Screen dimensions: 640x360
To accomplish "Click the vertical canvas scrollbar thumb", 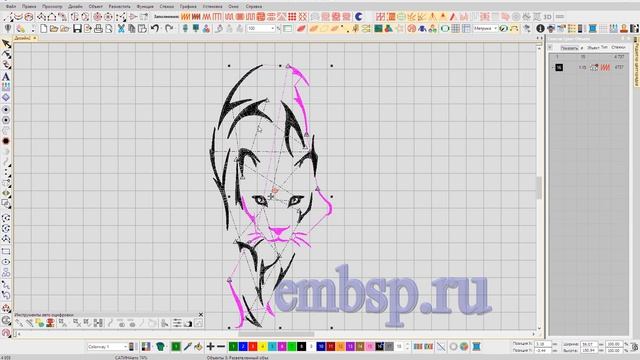I will tap(539, 188).
